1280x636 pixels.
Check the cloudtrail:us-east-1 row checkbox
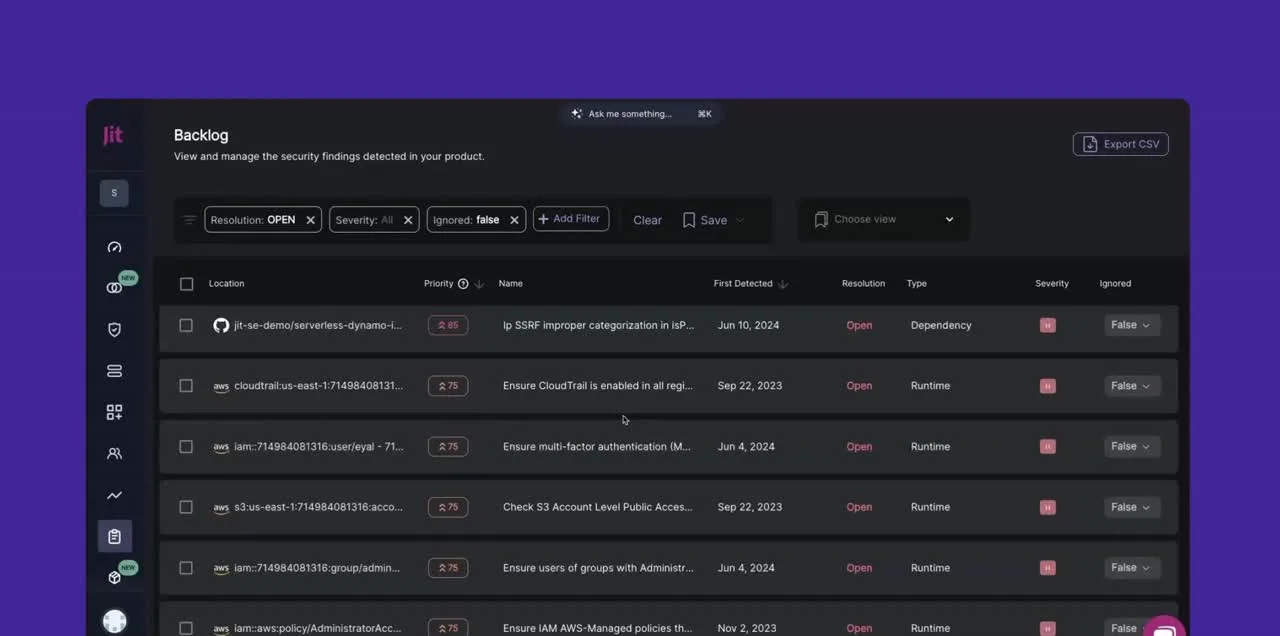[x=186, y=386]
